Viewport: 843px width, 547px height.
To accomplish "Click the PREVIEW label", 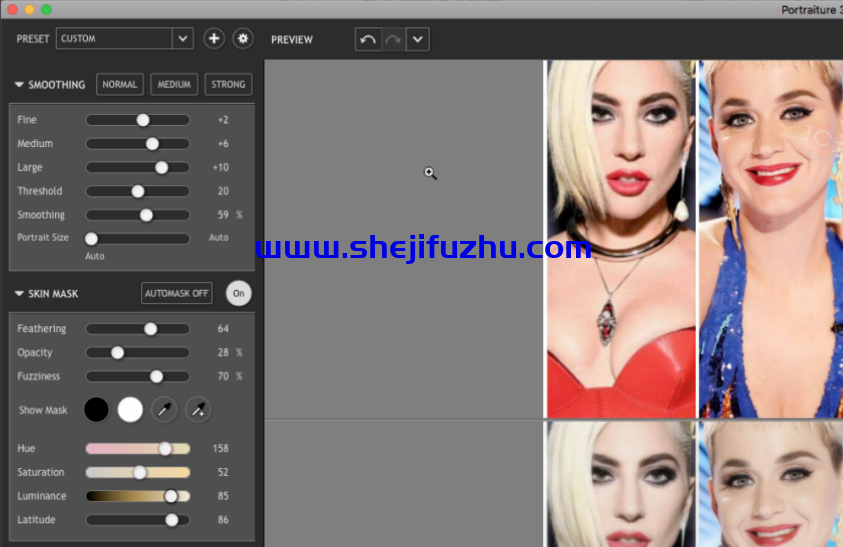I will (292, 40).
